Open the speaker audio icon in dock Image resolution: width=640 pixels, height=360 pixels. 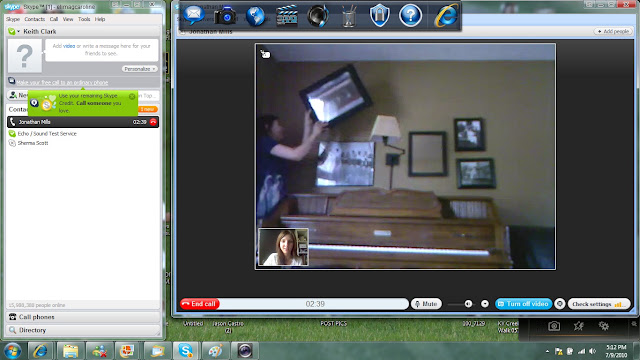[x=318, y=16]
